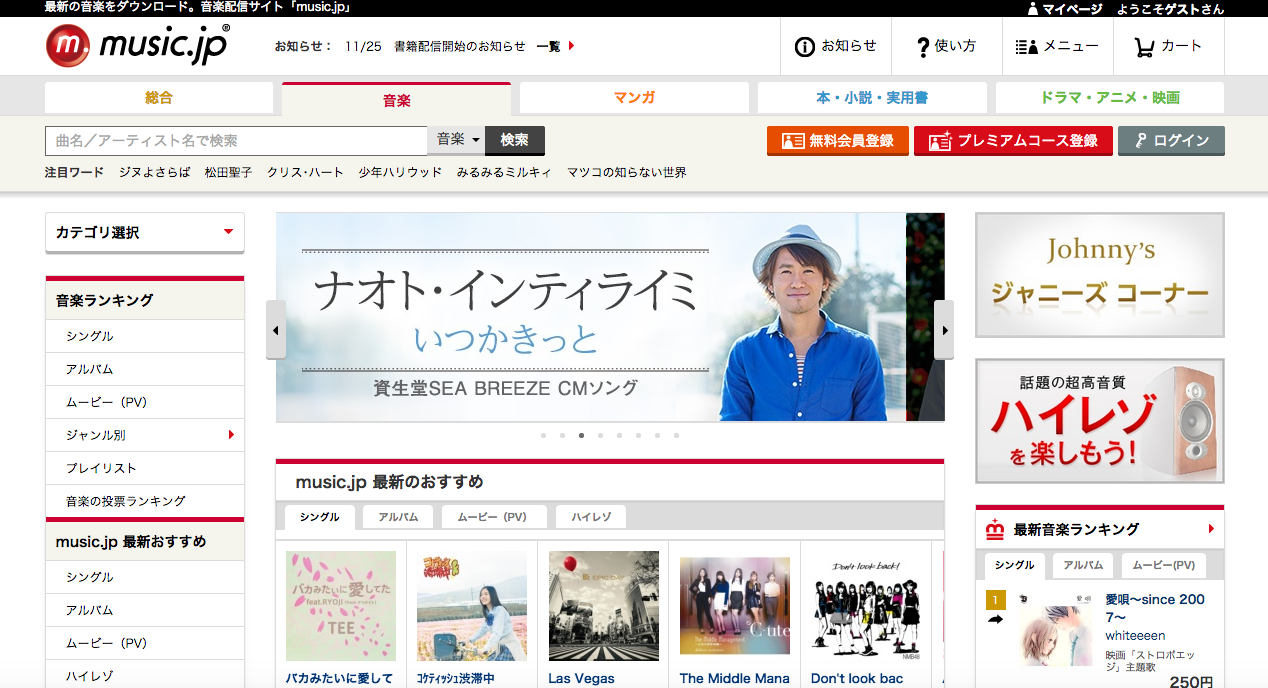This screenshot has height=688, width=1268.
Task: Open the お知らせ info icon
Action: (x=804, y=47)
